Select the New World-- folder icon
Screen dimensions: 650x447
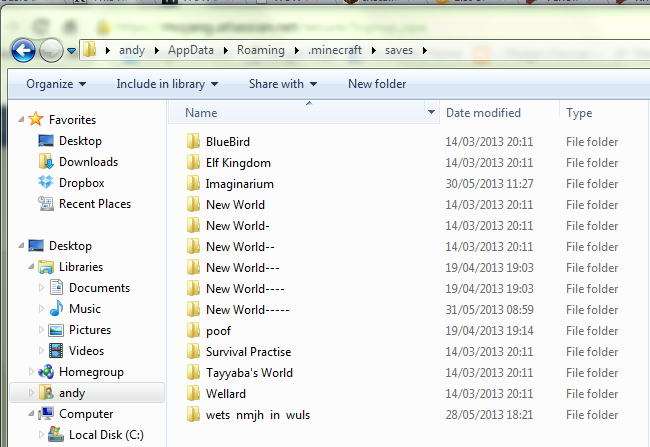point(193,246)
